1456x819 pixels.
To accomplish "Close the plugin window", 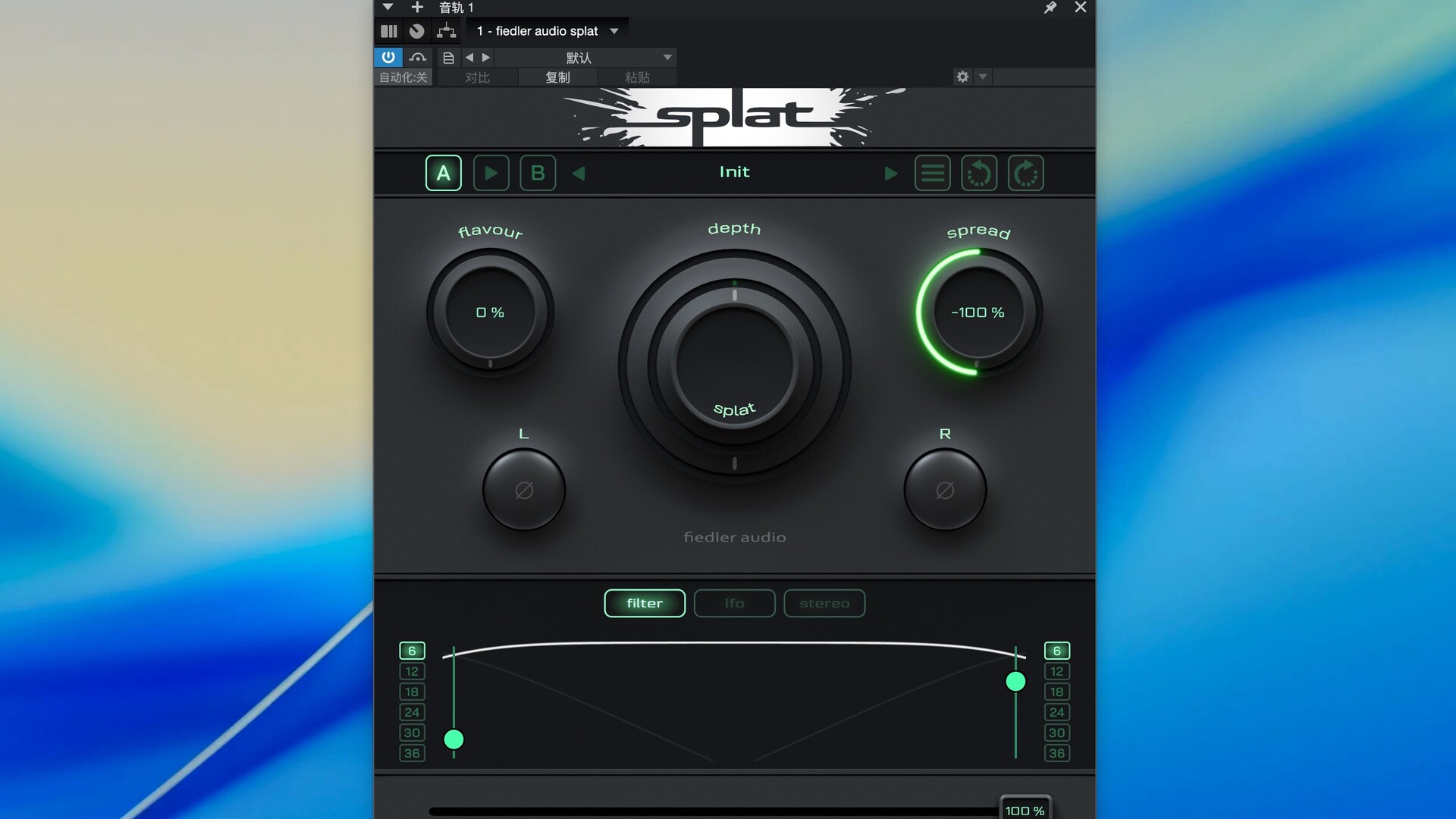I will (1081, 8).
